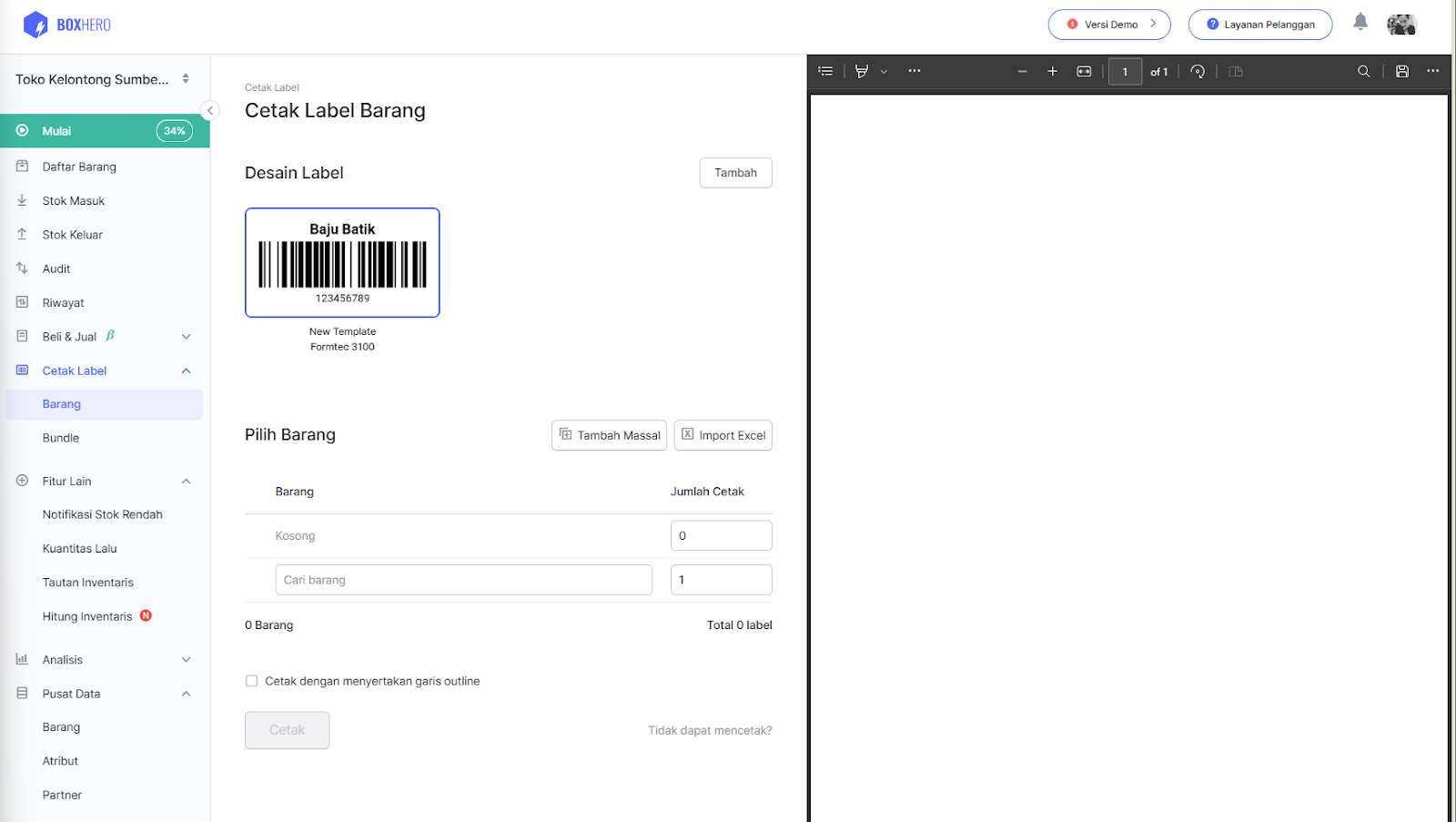Open the Mulai getting-started item
This screenshot has height=822, width=1456.
(105, 131)
